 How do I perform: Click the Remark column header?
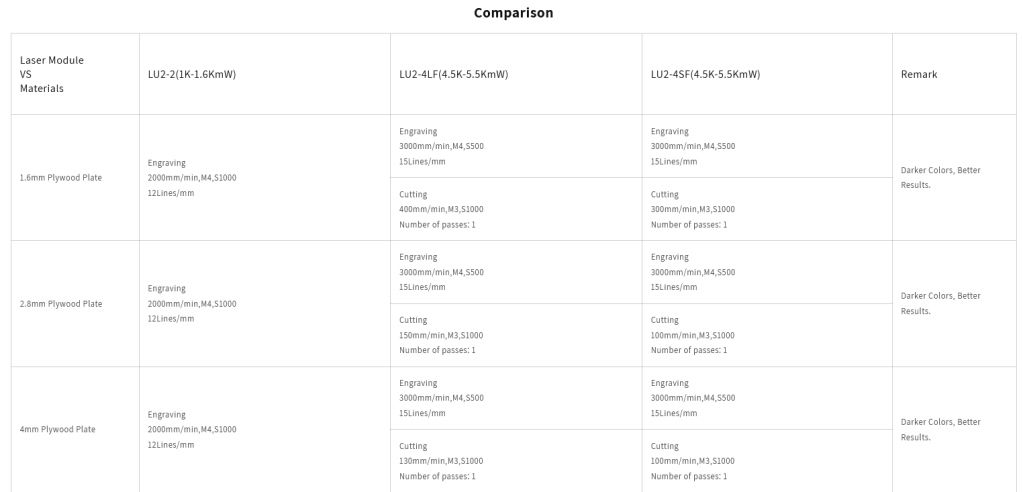pos(919,74)
